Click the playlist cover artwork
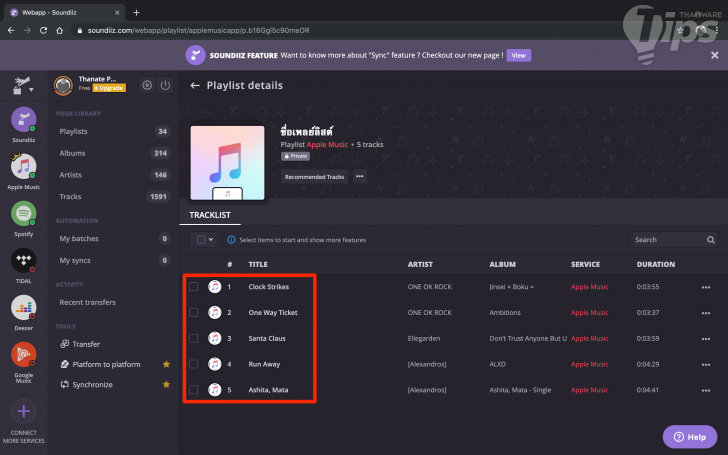The image size is (728, 455). pyautogui.click(x=228, y=163)
